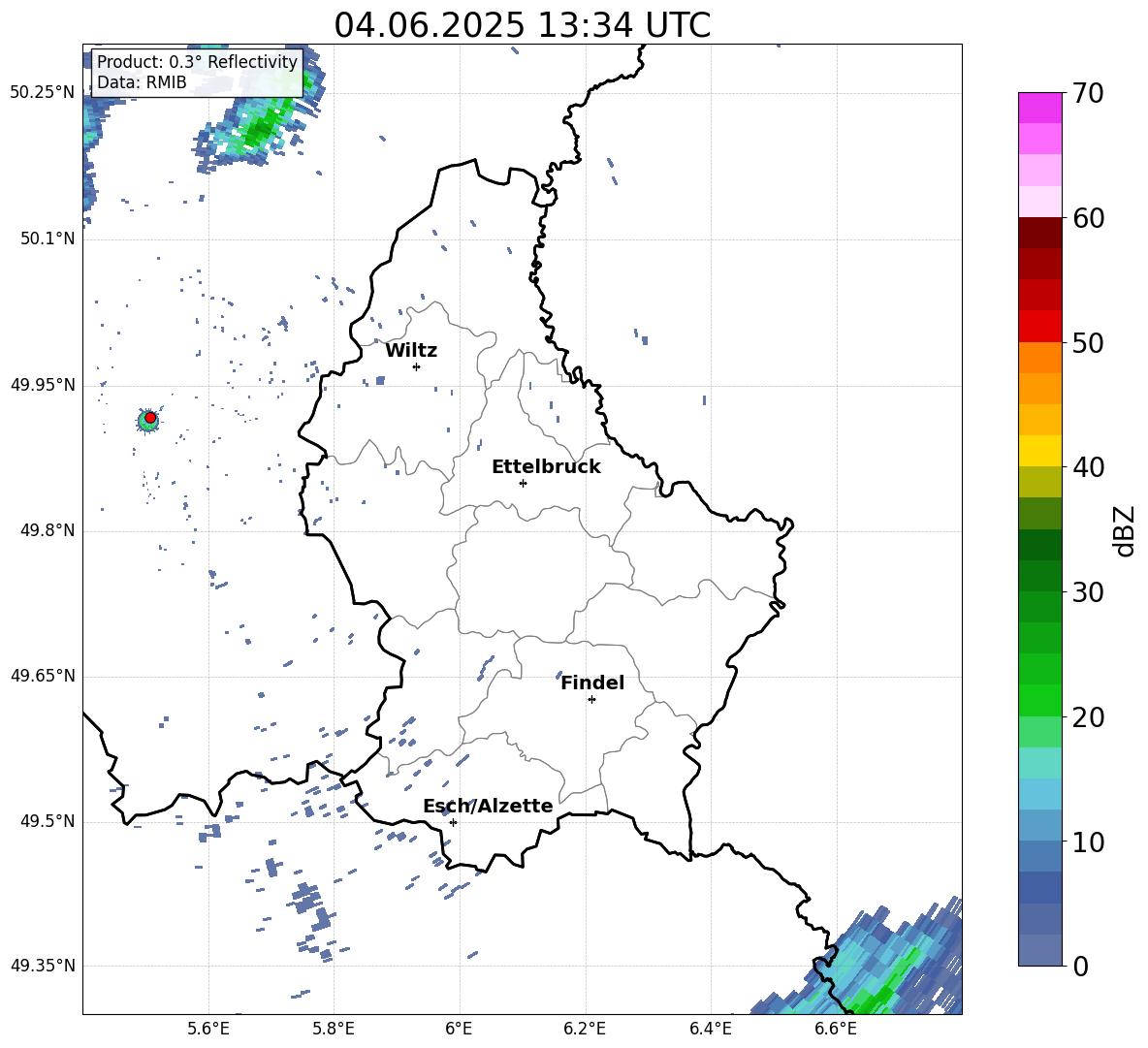Click the 30 colorbar tick label
This screenshot has width=1148, height=1048.
point(1088,592)
